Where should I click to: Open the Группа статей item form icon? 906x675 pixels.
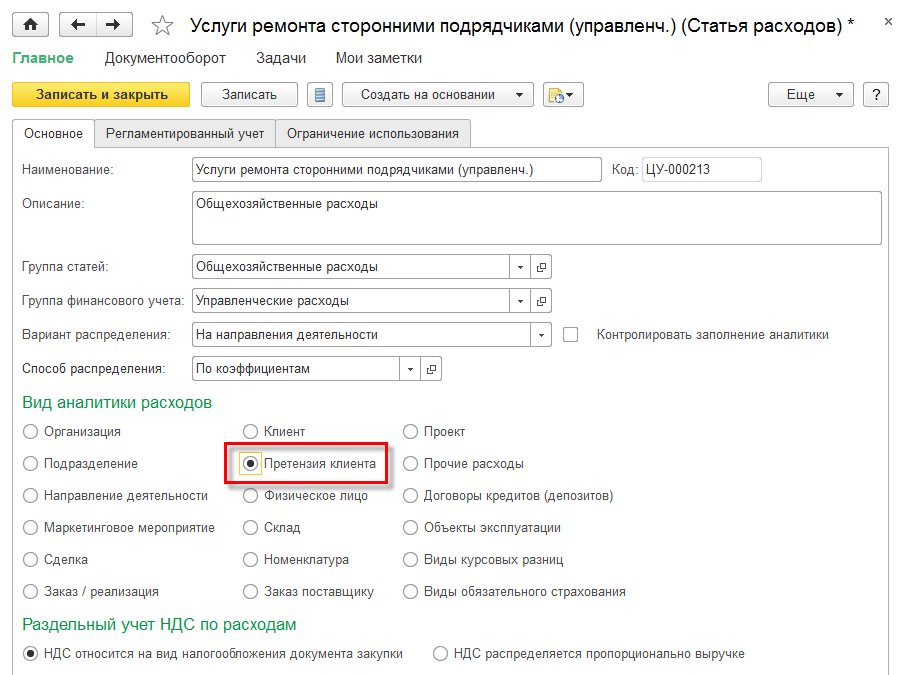(541, 267)
